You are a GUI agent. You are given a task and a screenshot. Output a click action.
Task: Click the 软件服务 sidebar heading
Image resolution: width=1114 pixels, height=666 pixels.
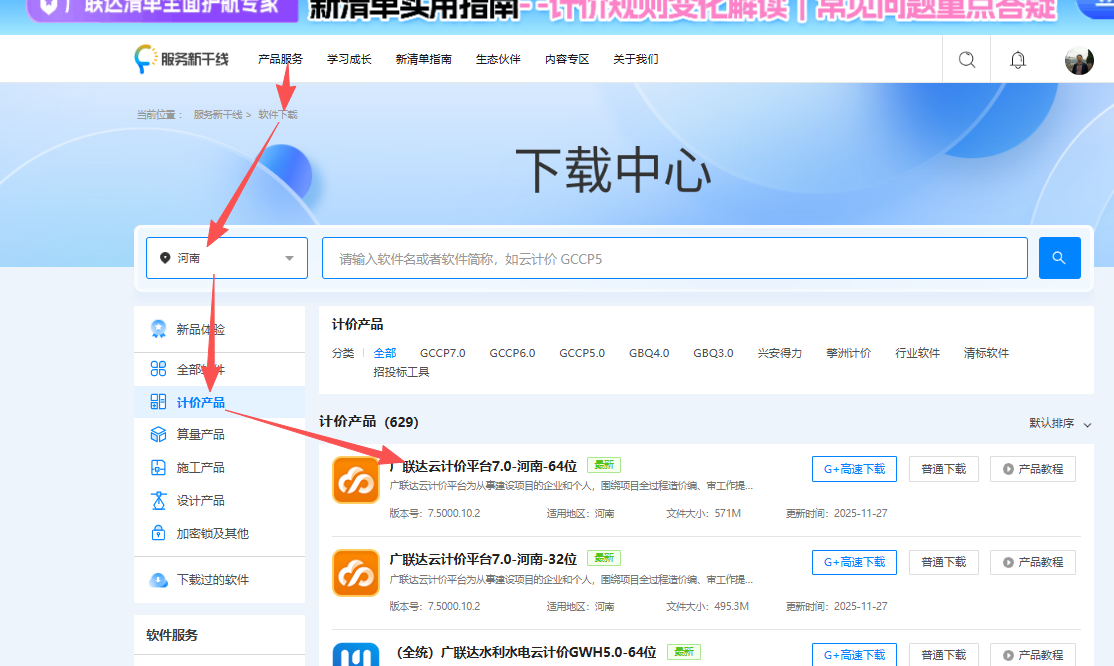[x=172, y=635]
